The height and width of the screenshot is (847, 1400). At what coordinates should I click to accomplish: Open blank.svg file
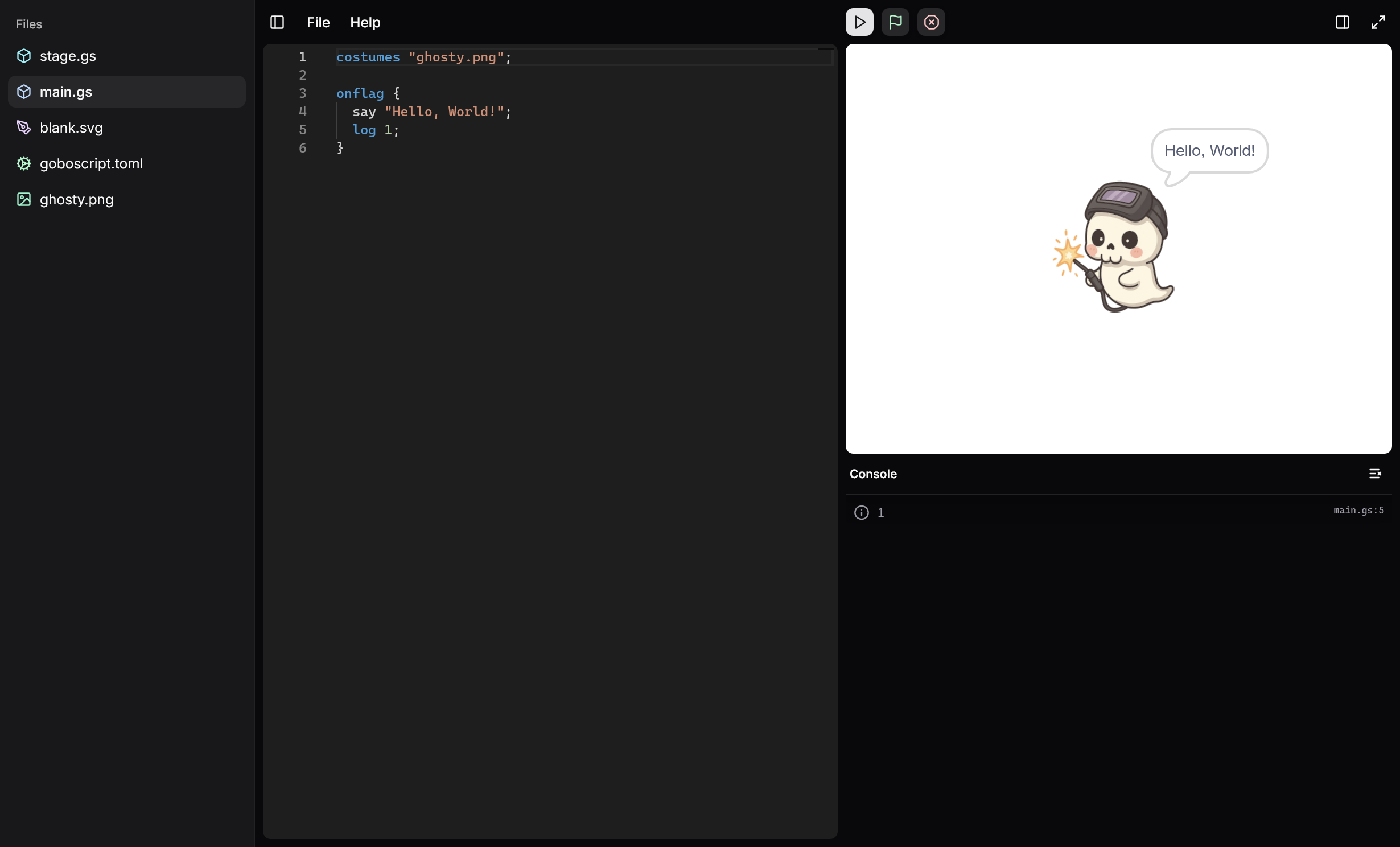(71, 128)
